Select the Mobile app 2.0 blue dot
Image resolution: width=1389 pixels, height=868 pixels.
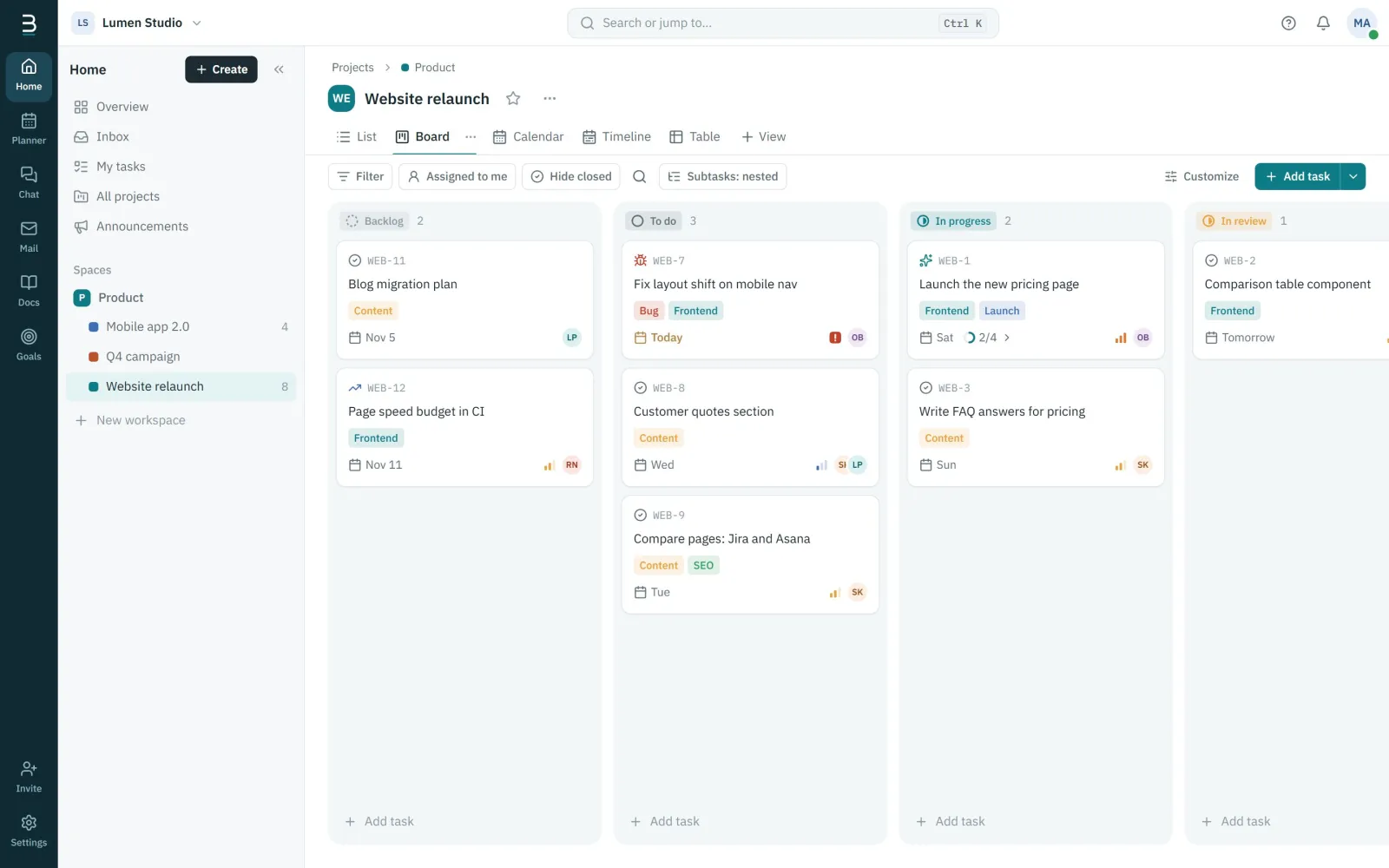click(x=94, y=327)
